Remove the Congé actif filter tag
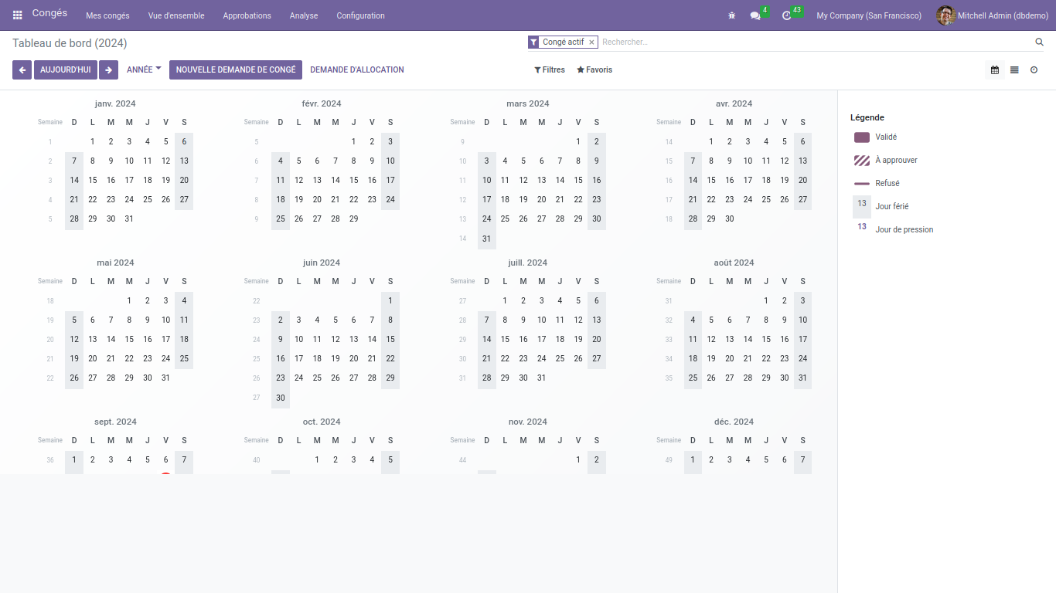Screen dimensions: 1056x593 coord(591,42)
